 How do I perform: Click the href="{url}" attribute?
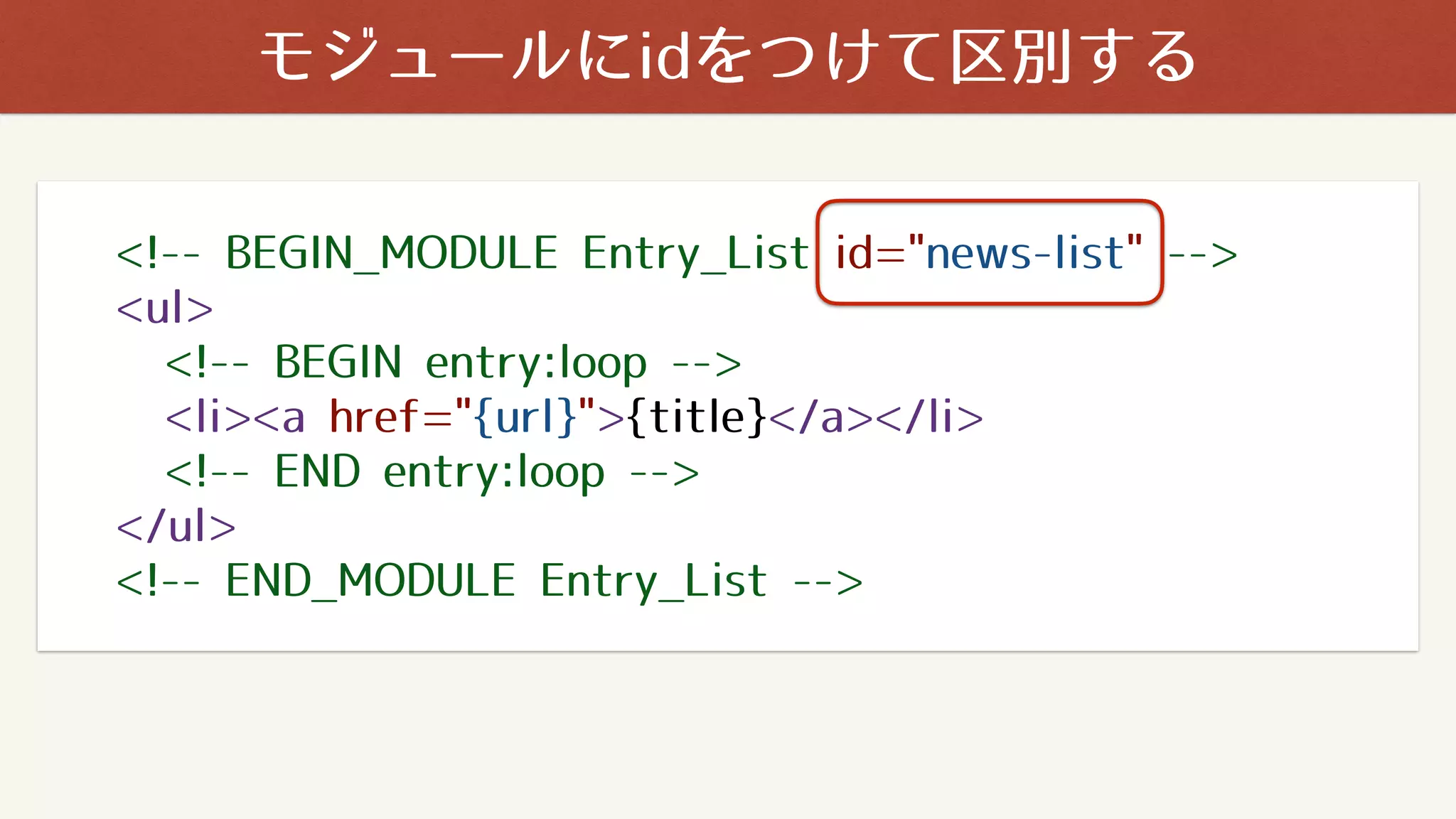point(462,417)
